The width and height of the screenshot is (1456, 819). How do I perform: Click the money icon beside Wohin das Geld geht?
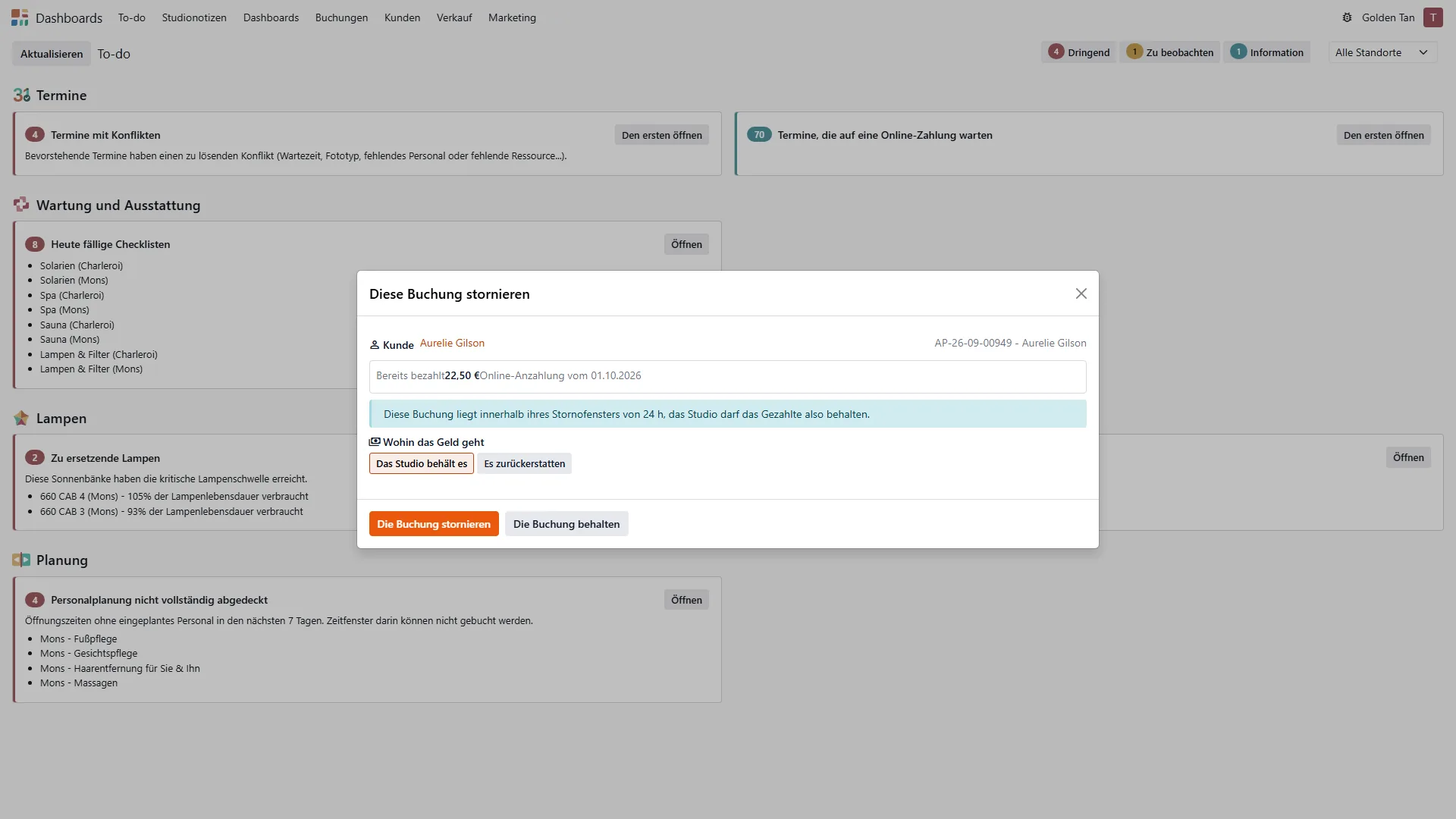(375, 441)
